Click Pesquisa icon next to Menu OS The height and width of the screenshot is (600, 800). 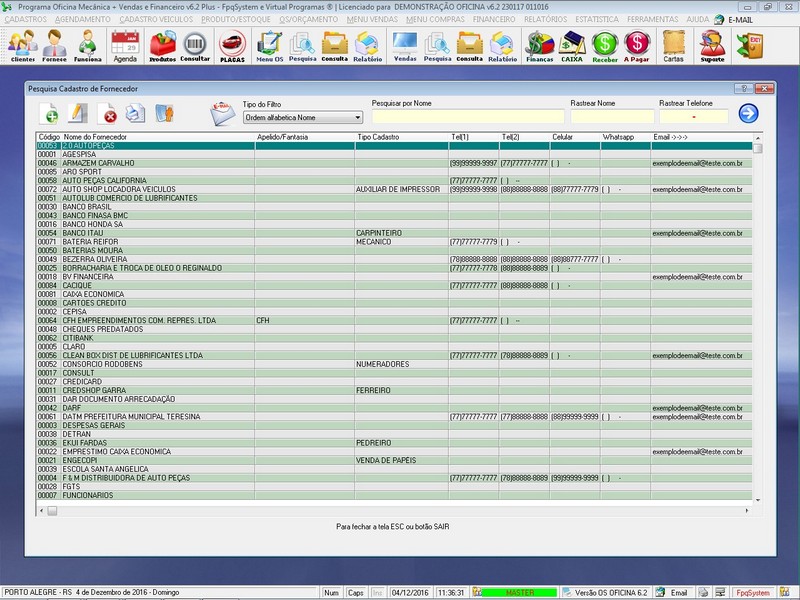(303, 46)
